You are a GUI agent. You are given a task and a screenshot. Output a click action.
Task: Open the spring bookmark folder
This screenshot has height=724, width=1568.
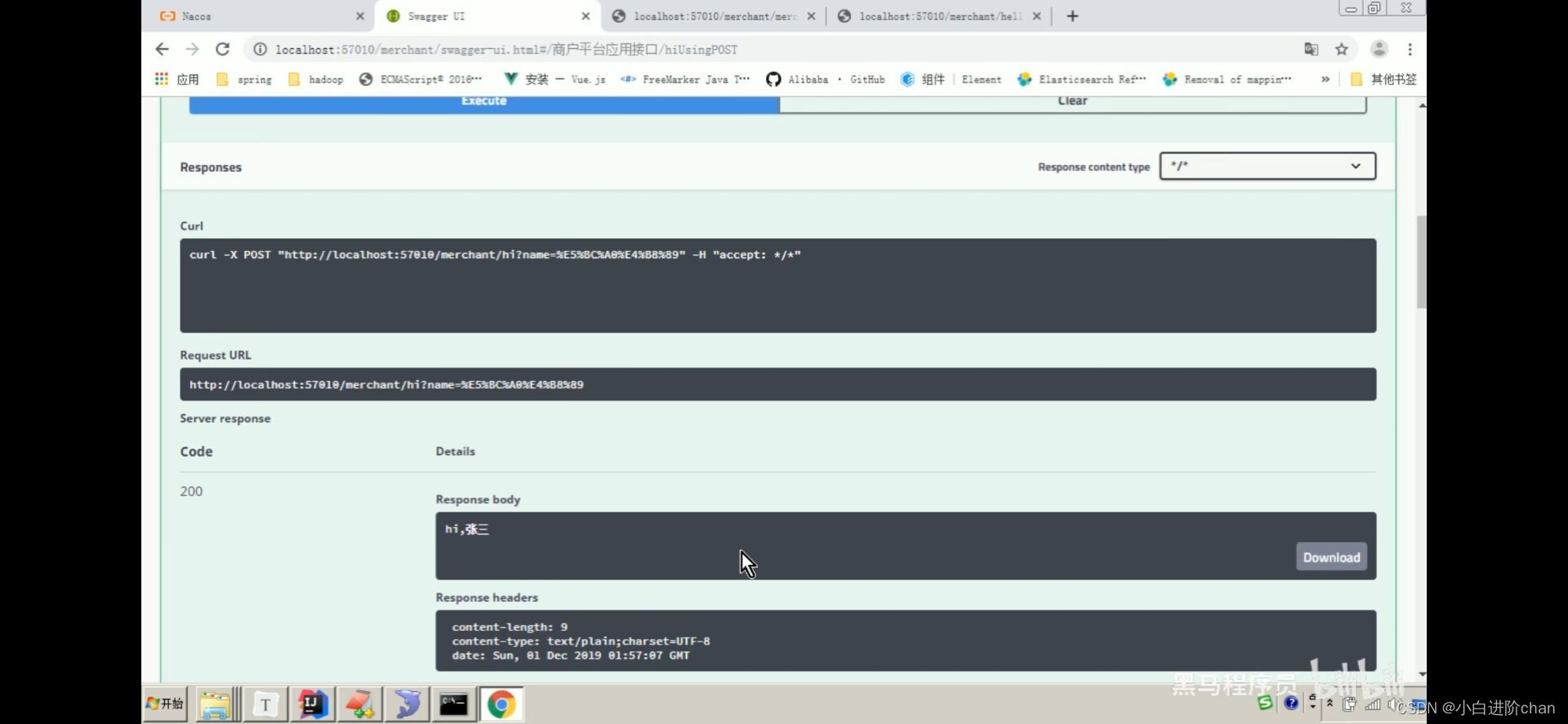tap(243, 79)
